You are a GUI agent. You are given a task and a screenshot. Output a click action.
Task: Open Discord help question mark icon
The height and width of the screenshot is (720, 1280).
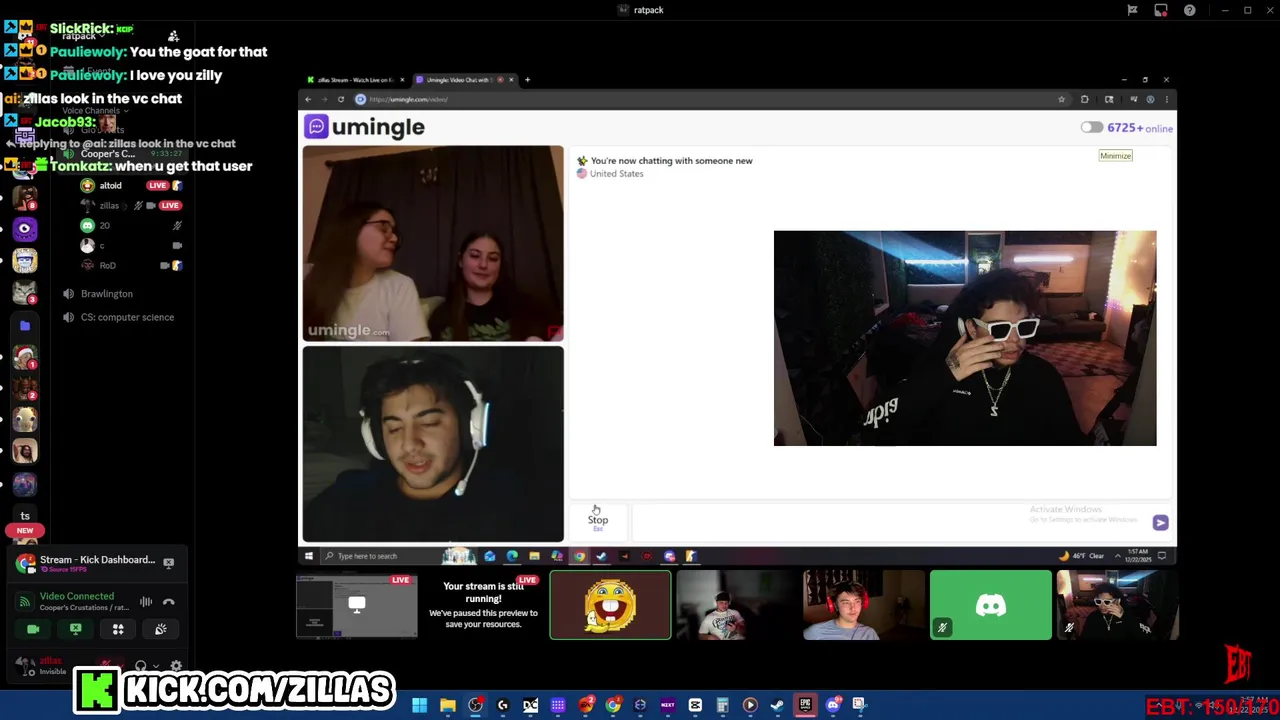[1189, 10]
